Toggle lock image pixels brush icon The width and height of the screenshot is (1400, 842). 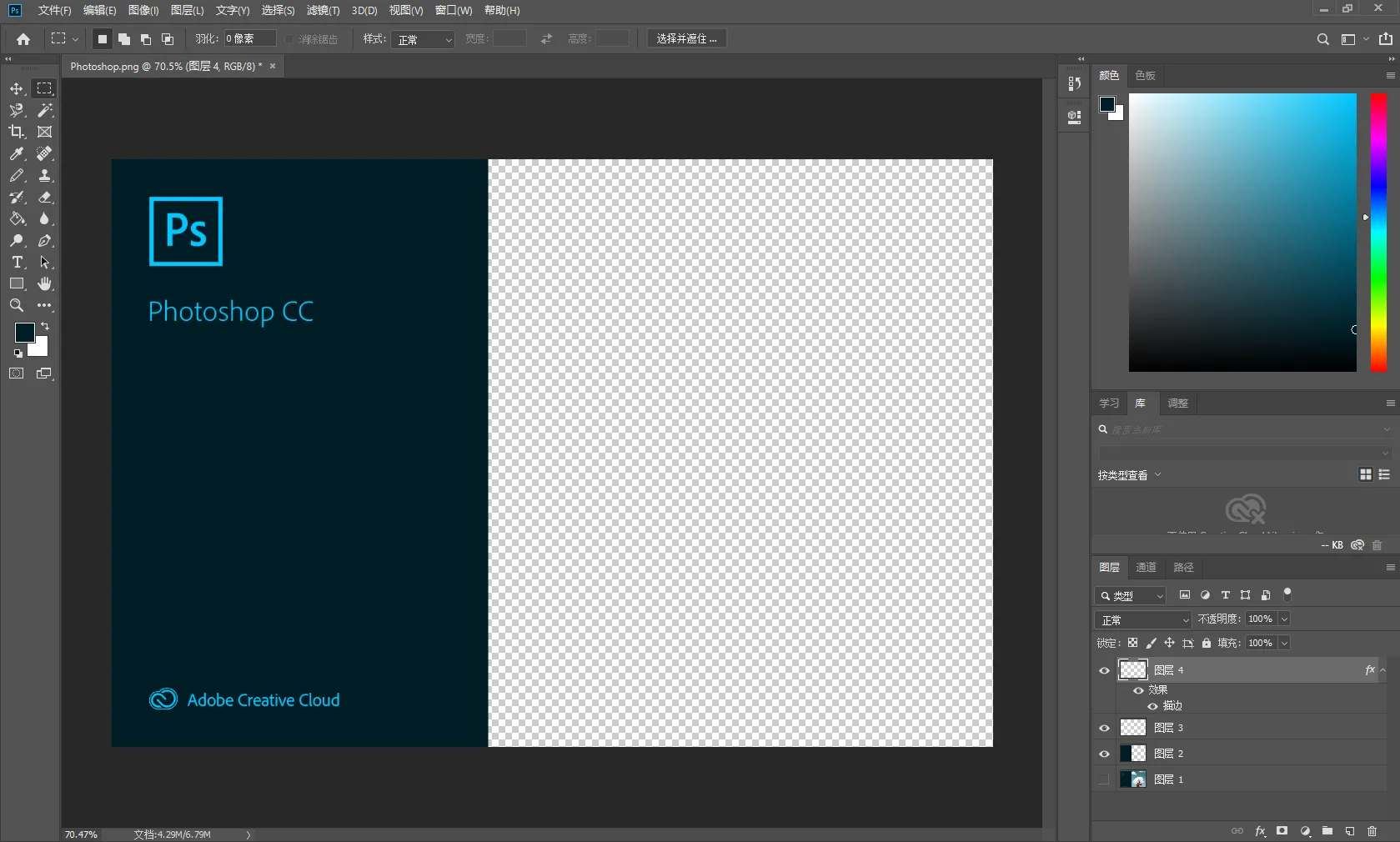(1151, 643)
